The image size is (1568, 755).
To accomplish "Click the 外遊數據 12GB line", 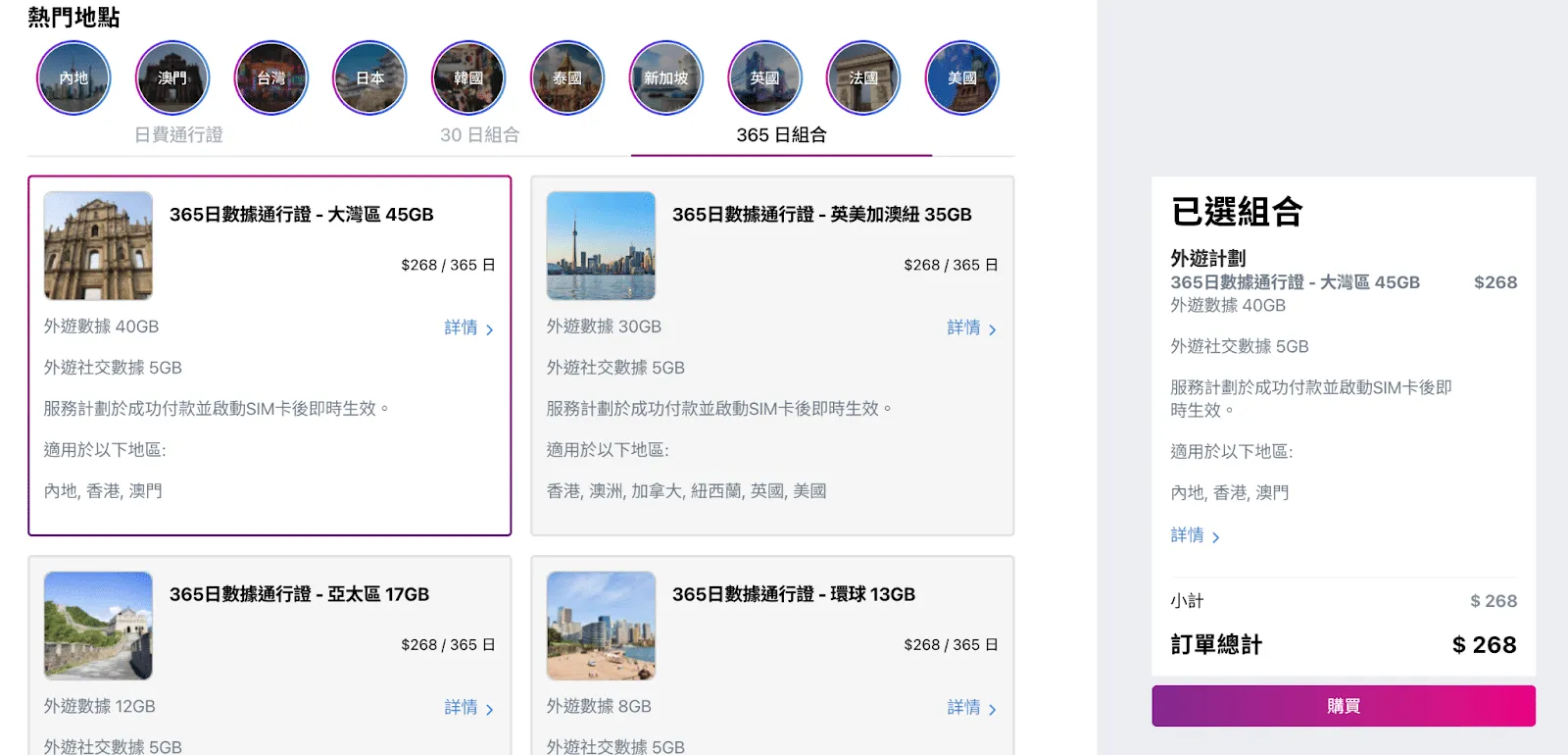I will coord(100,706).
